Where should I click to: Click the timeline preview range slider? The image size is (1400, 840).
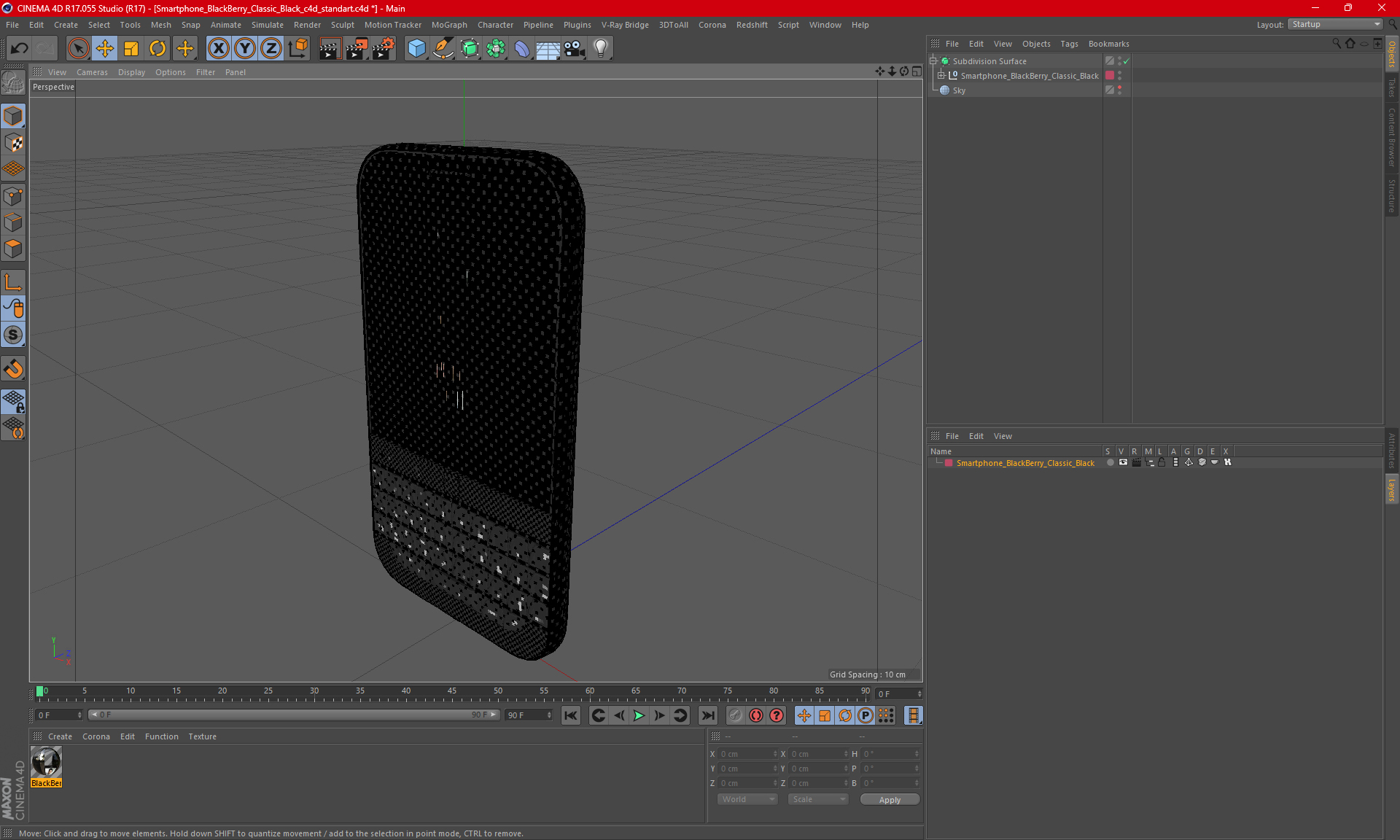pyautogui.click(x=294, y=715)
